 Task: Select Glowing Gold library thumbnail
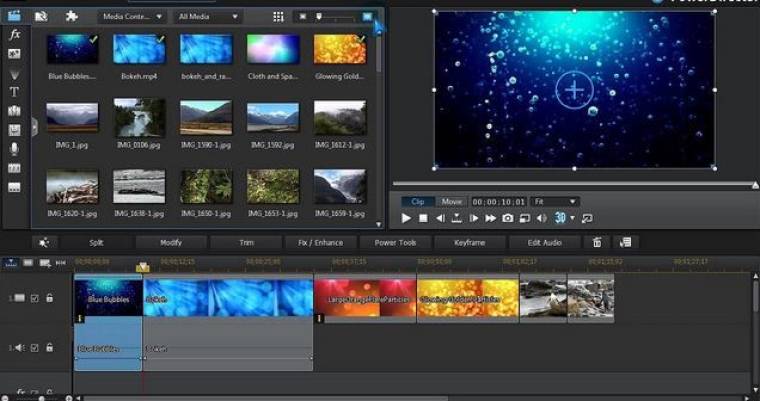click(340, 49)
